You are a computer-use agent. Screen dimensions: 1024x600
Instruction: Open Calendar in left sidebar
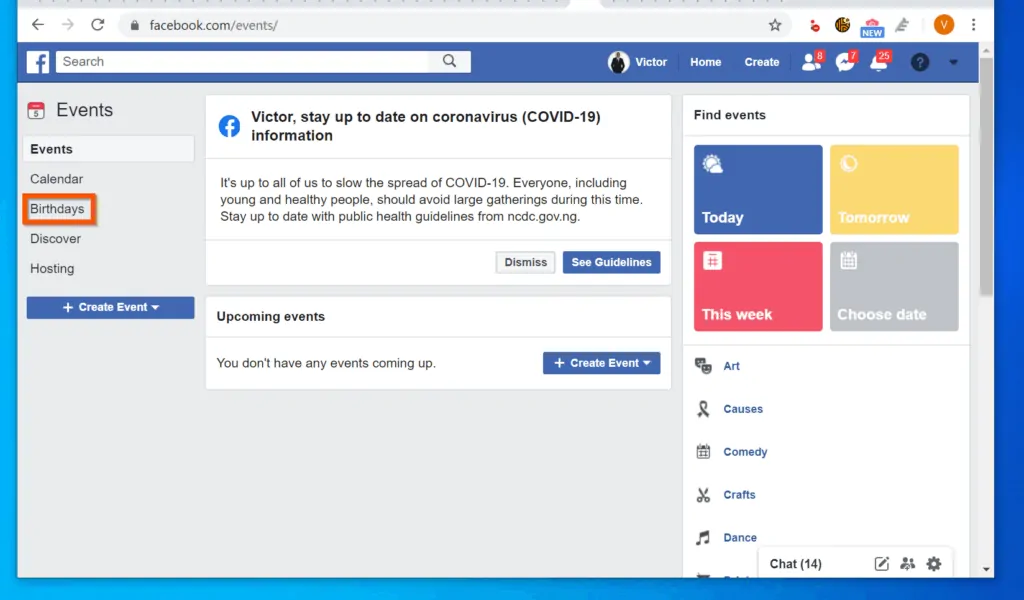(x=57, y=179)
